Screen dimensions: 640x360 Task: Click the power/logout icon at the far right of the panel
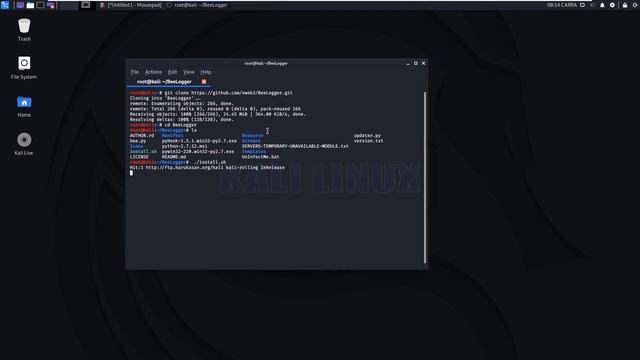pos(636,5)
